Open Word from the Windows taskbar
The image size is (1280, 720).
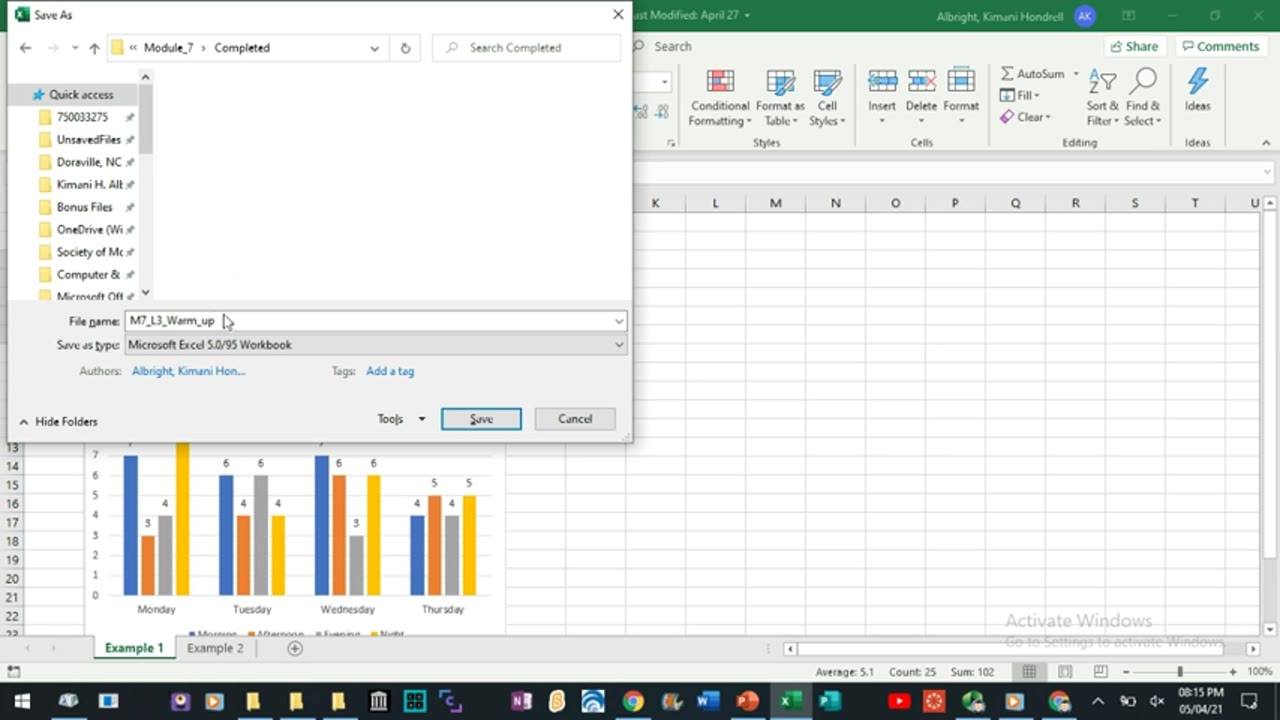coord(708,701)
